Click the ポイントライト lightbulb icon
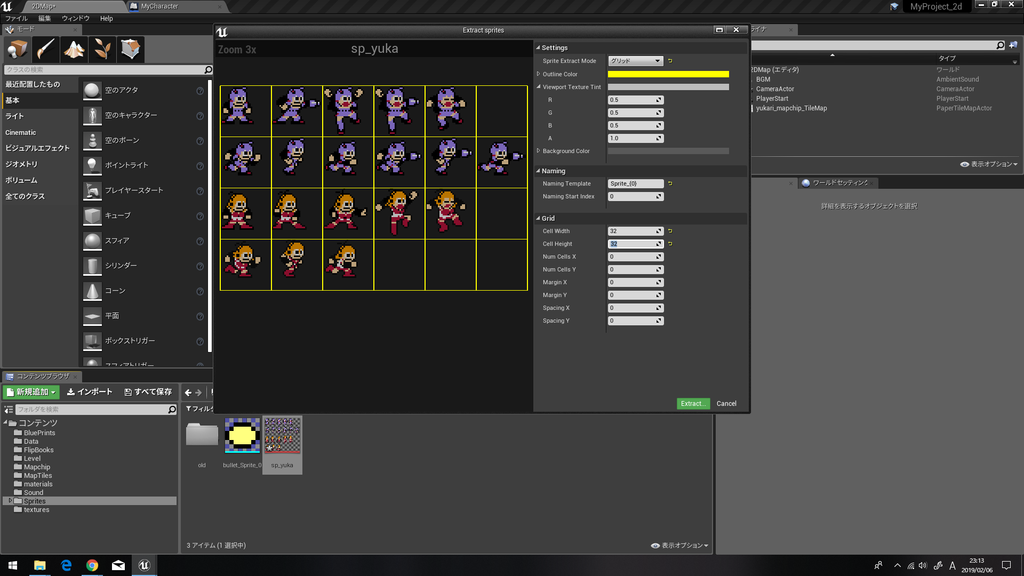Viewport: 1024px width, 576px height. [92, 165]
